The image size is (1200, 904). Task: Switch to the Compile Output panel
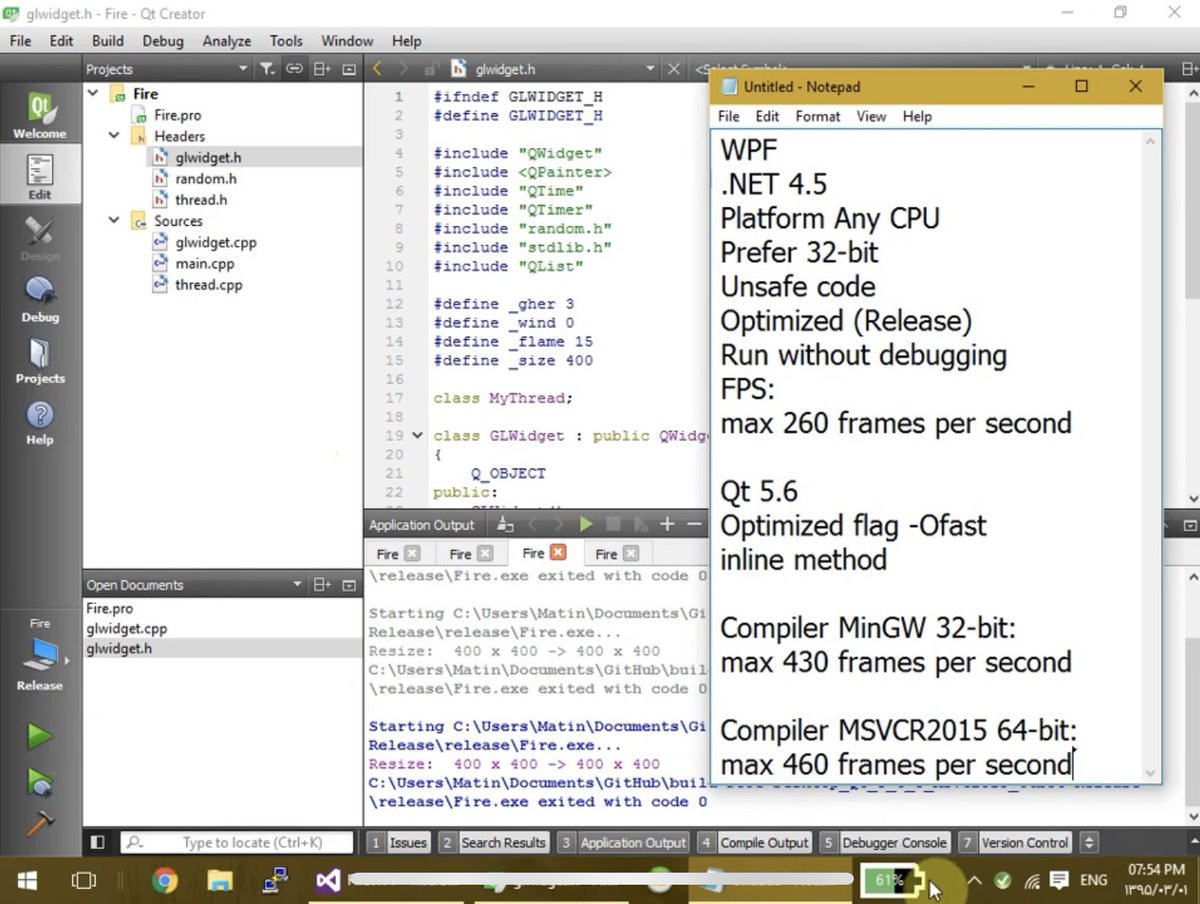(x=764, y=842)
